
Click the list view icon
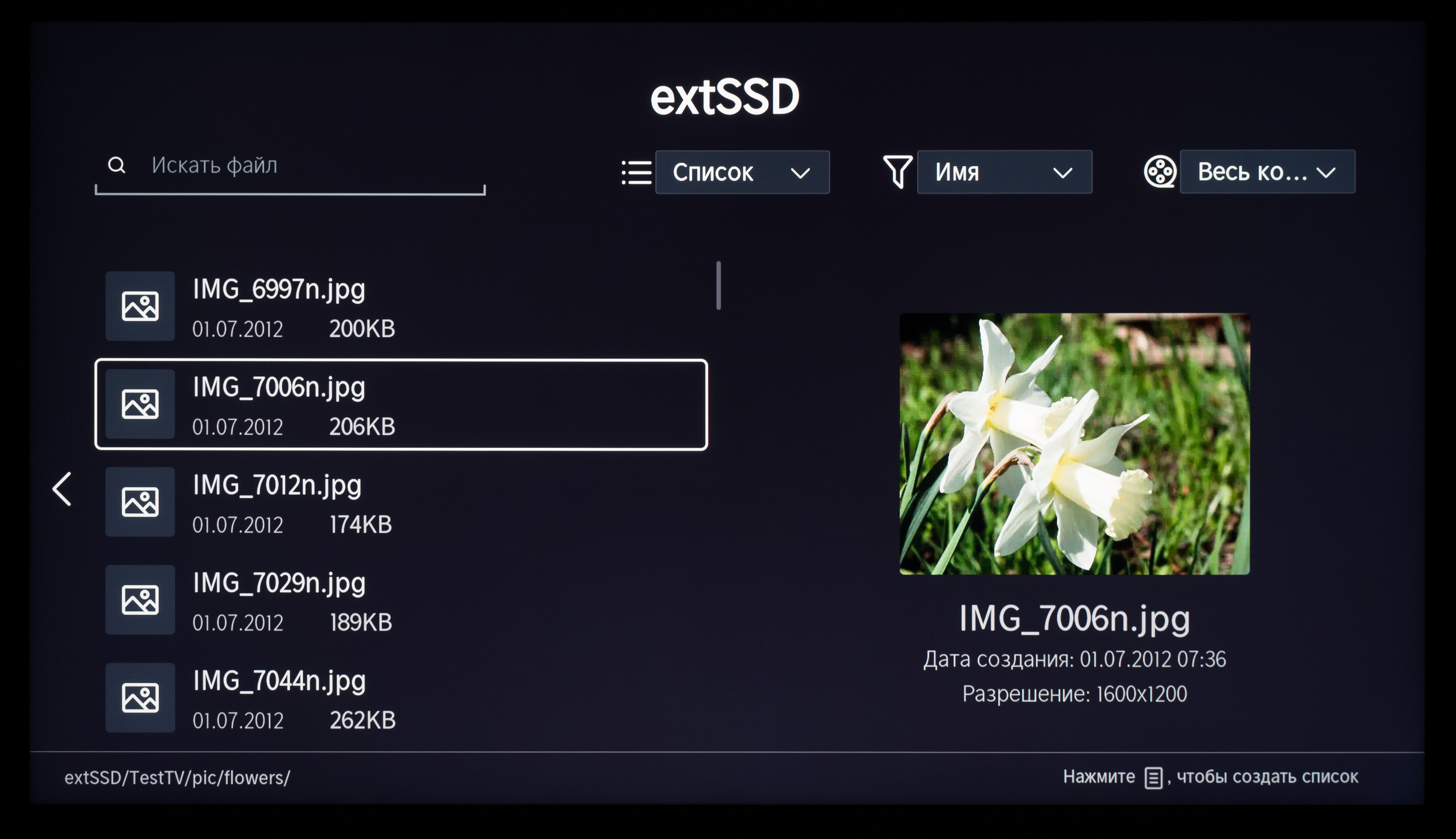pyautogui.click(x=636, y=173)
